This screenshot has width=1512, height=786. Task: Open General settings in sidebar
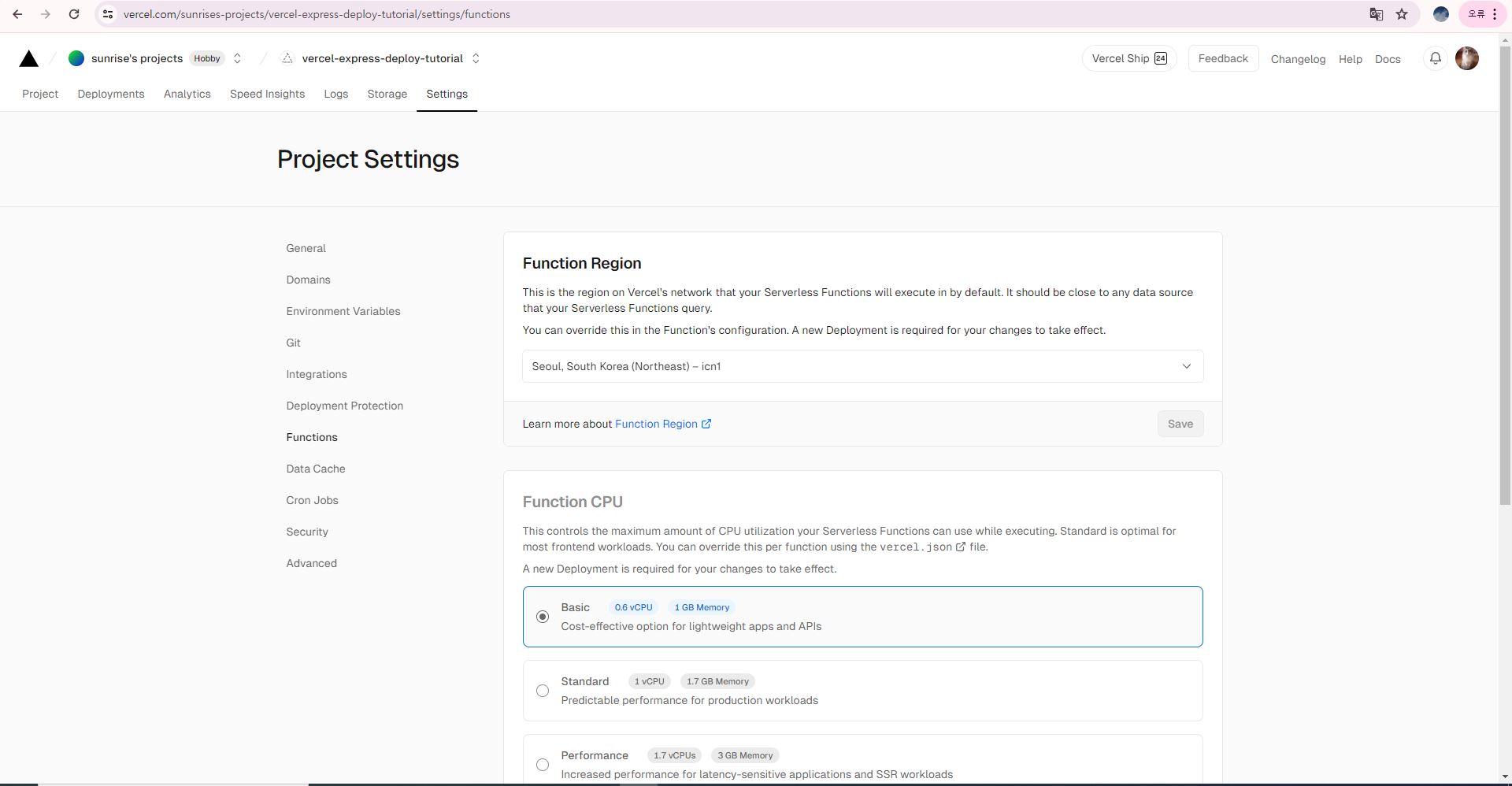[306, 248]
